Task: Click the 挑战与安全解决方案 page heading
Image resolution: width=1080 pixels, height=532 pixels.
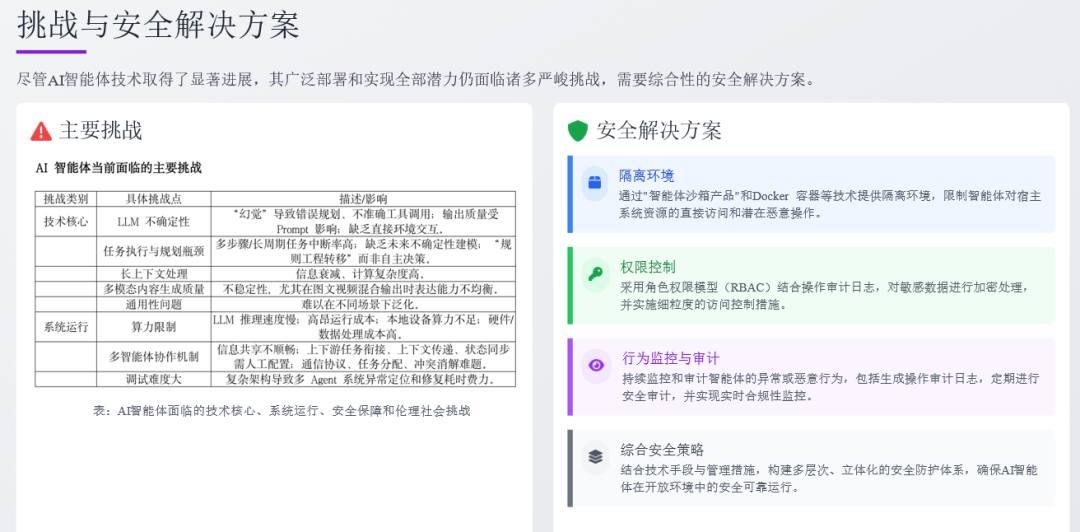Action: (x=158, y=25)
